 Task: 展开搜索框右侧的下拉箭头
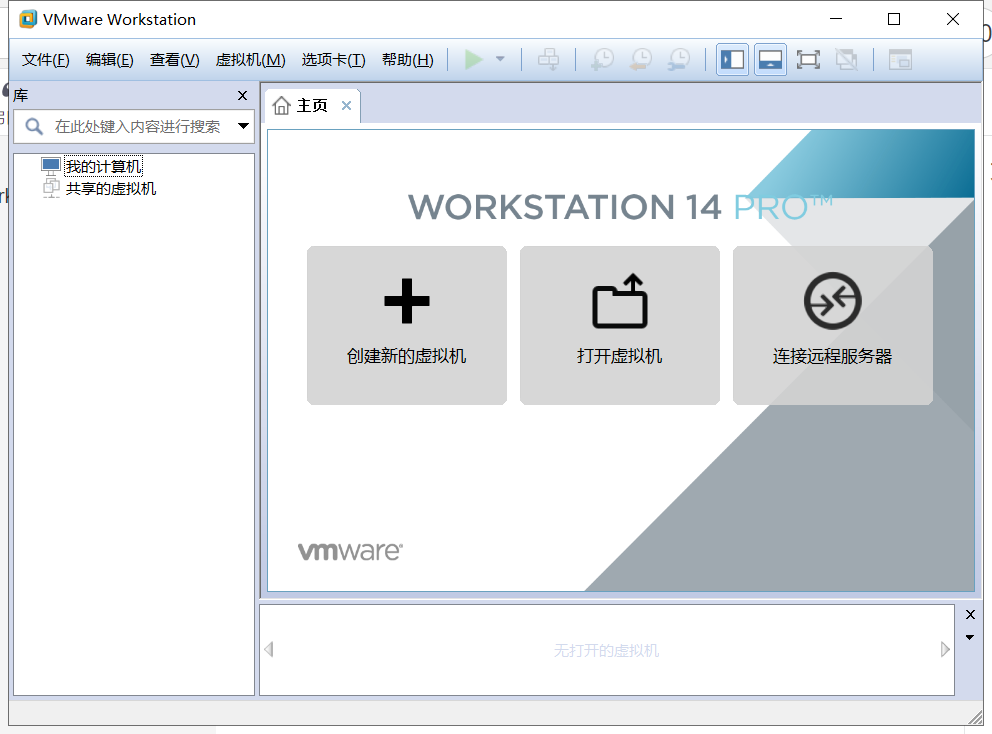(x=242, y=126)
